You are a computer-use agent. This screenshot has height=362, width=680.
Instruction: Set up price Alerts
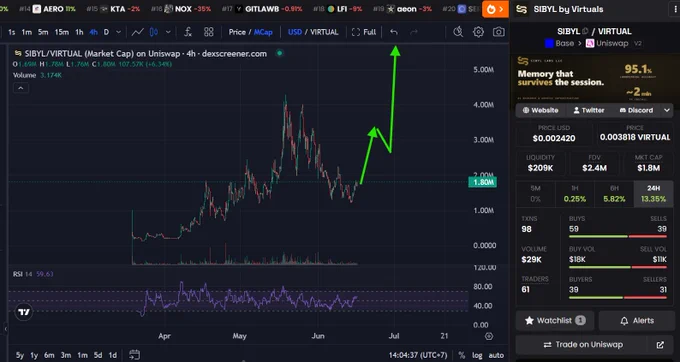coord(636,320)
